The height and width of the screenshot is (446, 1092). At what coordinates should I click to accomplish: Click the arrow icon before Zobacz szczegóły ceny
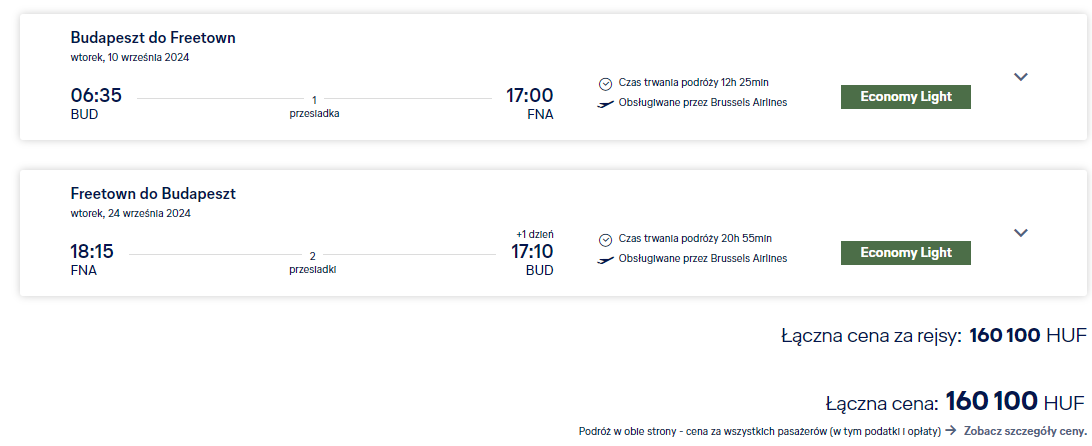tap(951, 430)
